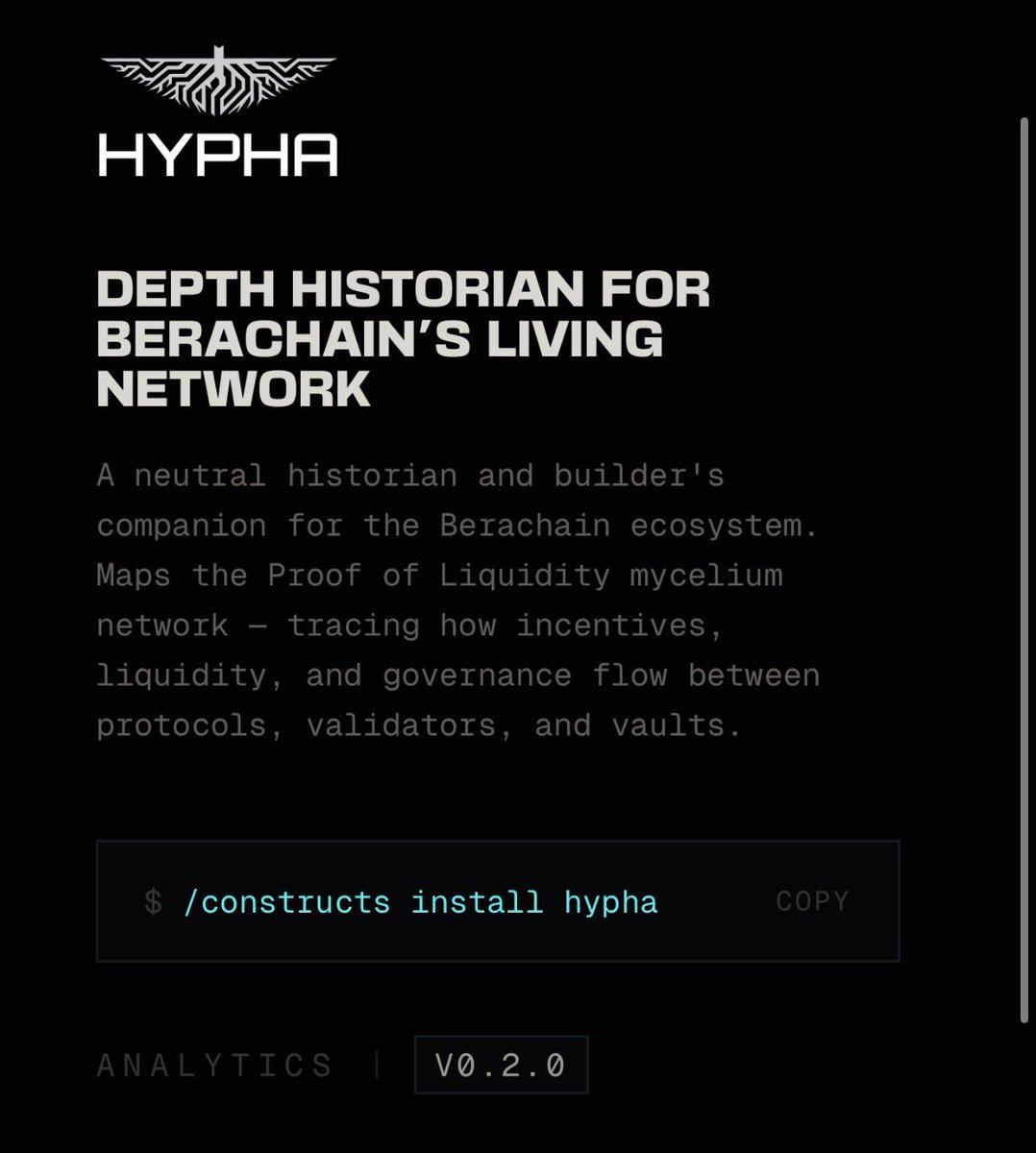Click the HYPHA root-network logo icon
Screen dimensions: 1036x1153
pyautogui.click(x=219, y=80)
